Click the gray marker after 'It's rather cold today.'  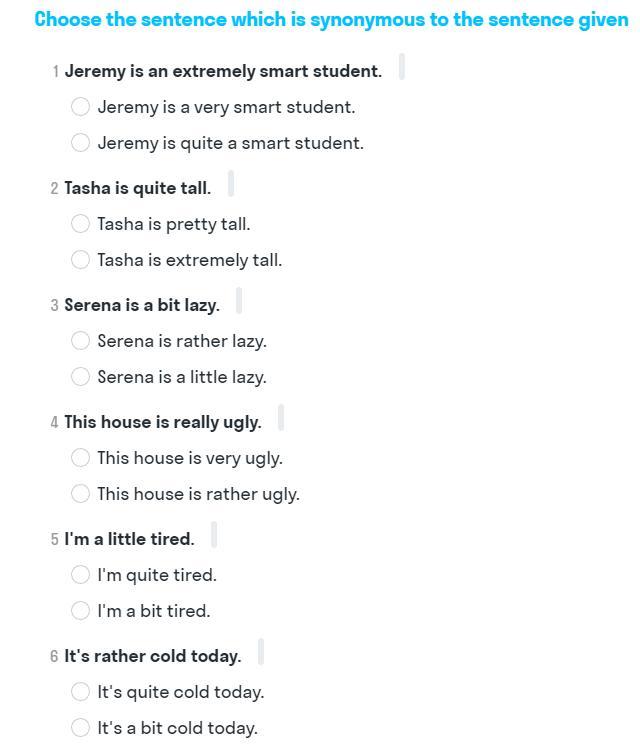pyautogui.click(x=261, y=651)
